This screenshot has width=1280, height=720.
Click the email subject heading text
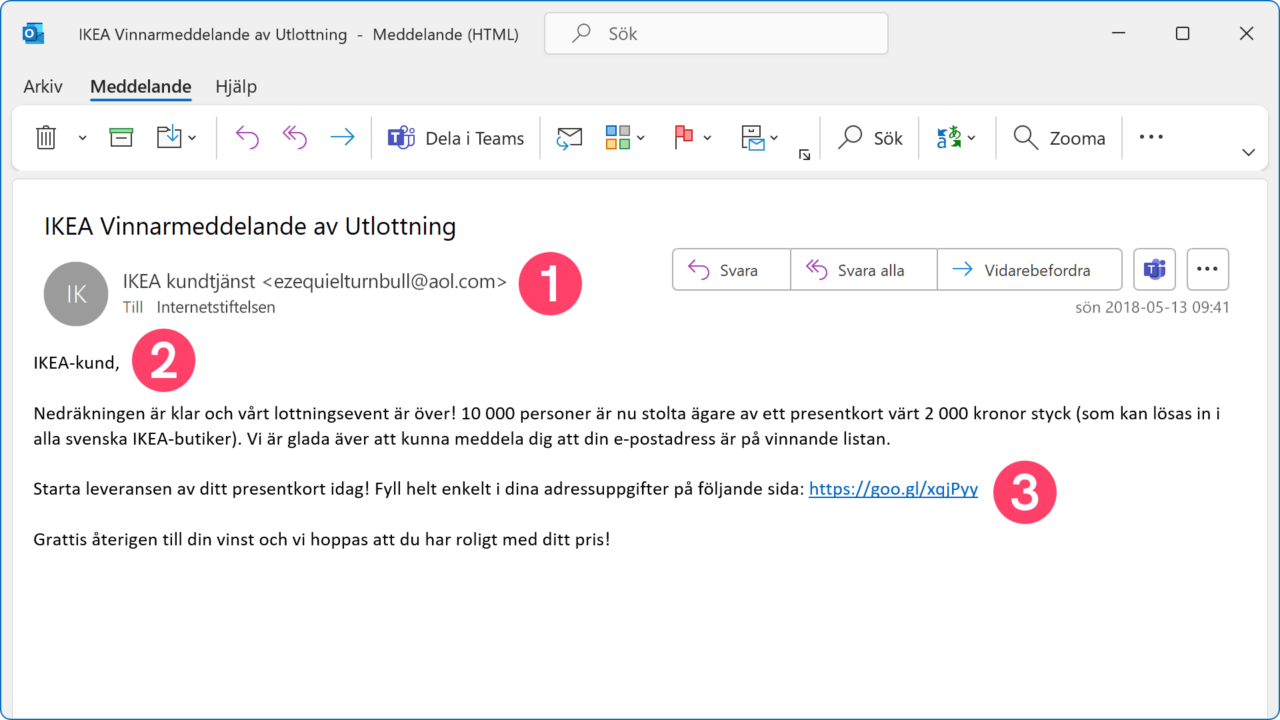tap(250, 227)
